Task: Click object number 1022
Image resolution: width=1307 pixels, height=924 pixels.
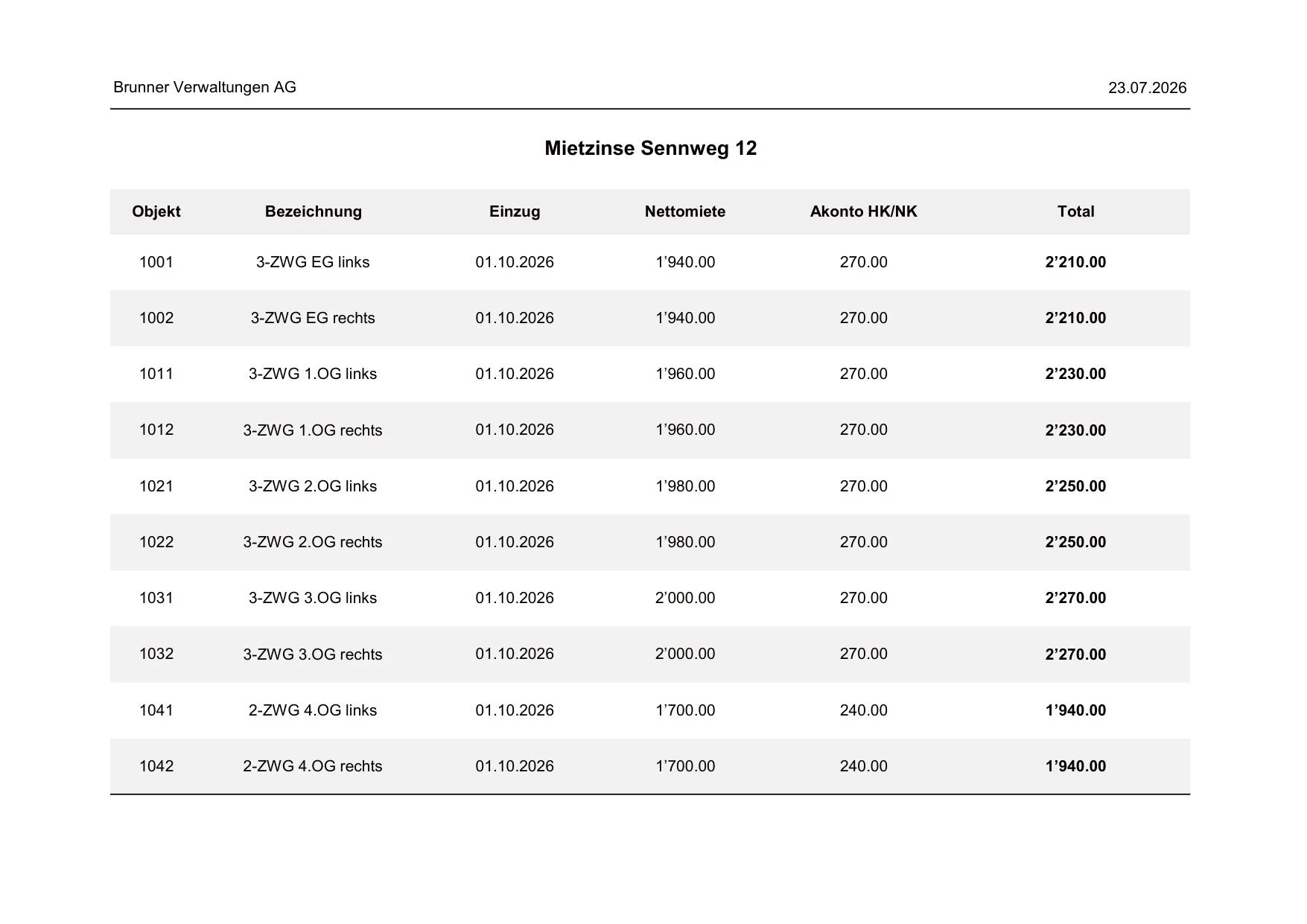Action: (x=156, y=542)
